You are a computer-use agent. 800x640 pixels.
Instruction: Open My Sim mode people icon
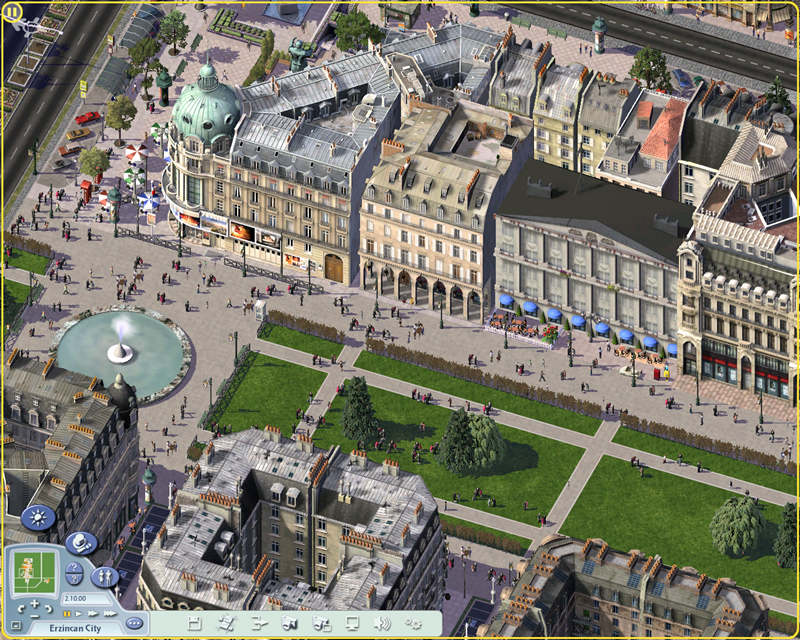(x=105, y=577)
